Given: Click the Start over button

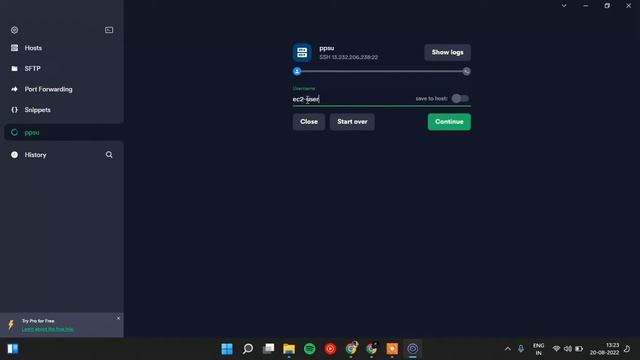Looking at the screenshot, I should tap(352, 122).
